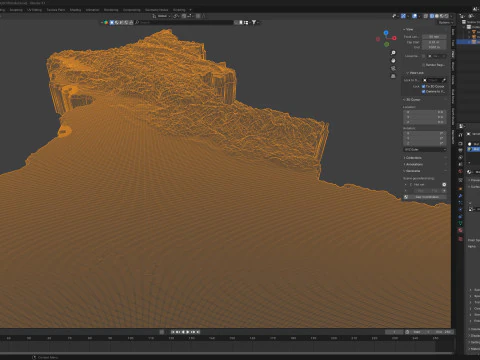
Task: Add a new workspace with the plus button
Action: (190, 10)
